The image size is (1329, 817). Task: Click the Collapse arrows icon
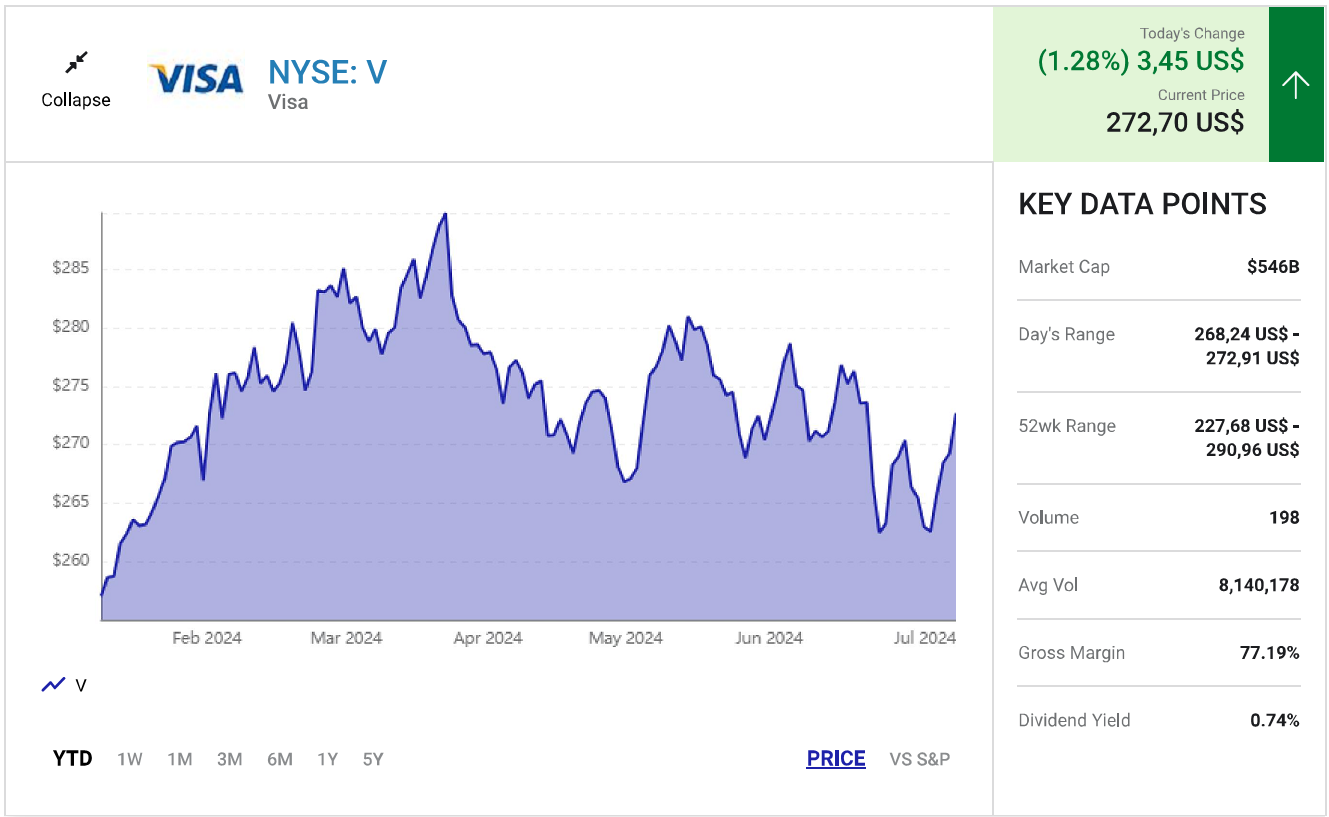point(76,63)
